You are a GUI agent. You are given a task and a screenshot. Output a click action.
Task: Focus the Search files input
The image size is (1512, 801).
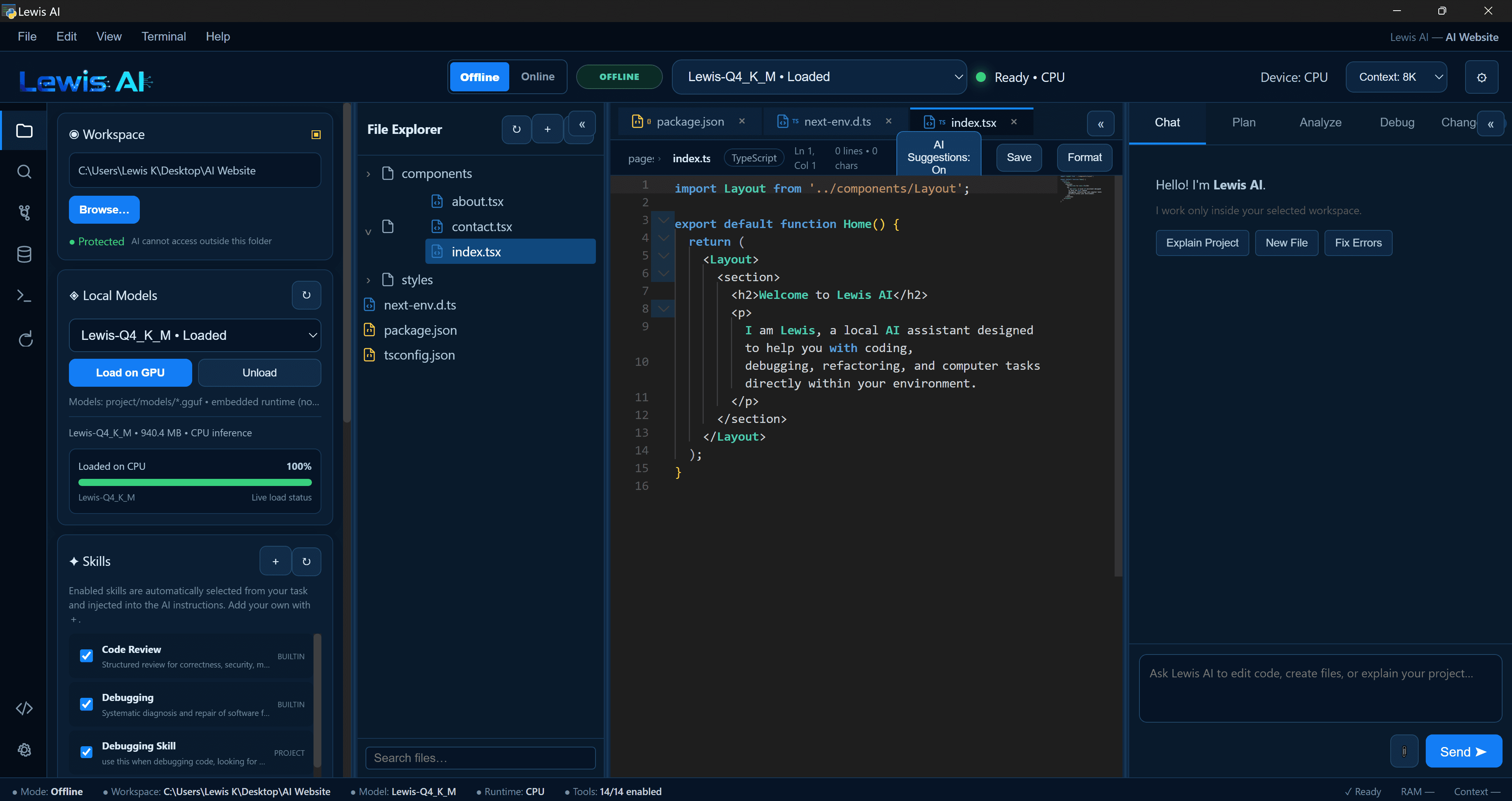point(480,758)
